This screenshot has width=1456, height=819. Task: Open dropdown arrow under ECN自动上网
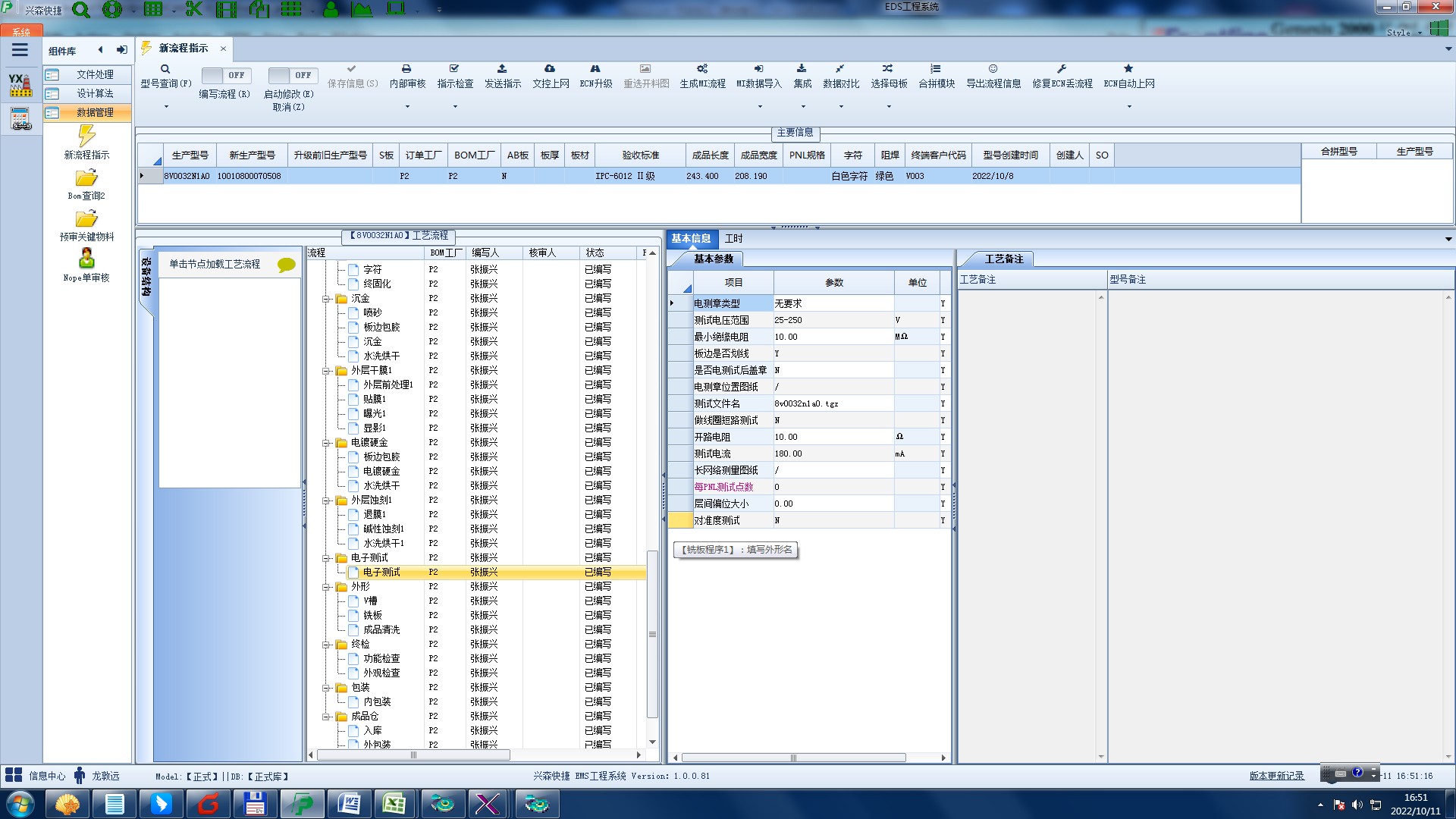[x=1129, y=106]
